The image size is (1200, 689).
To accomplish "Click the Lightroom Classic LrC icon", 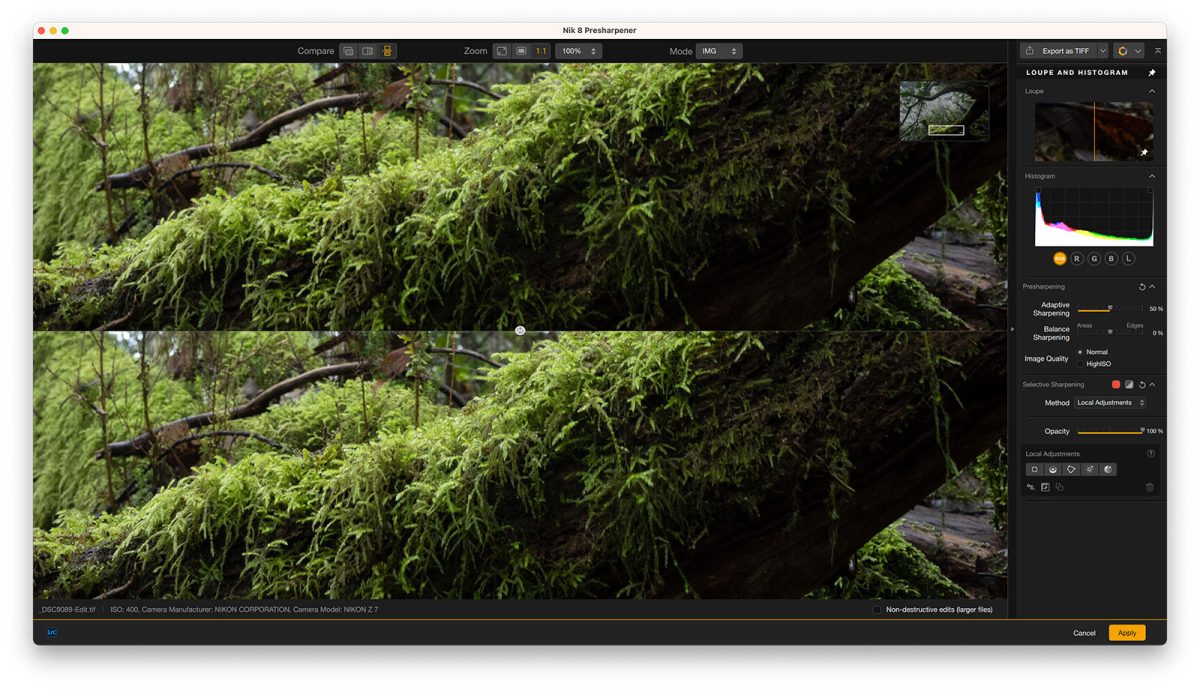I will [52, 632].
